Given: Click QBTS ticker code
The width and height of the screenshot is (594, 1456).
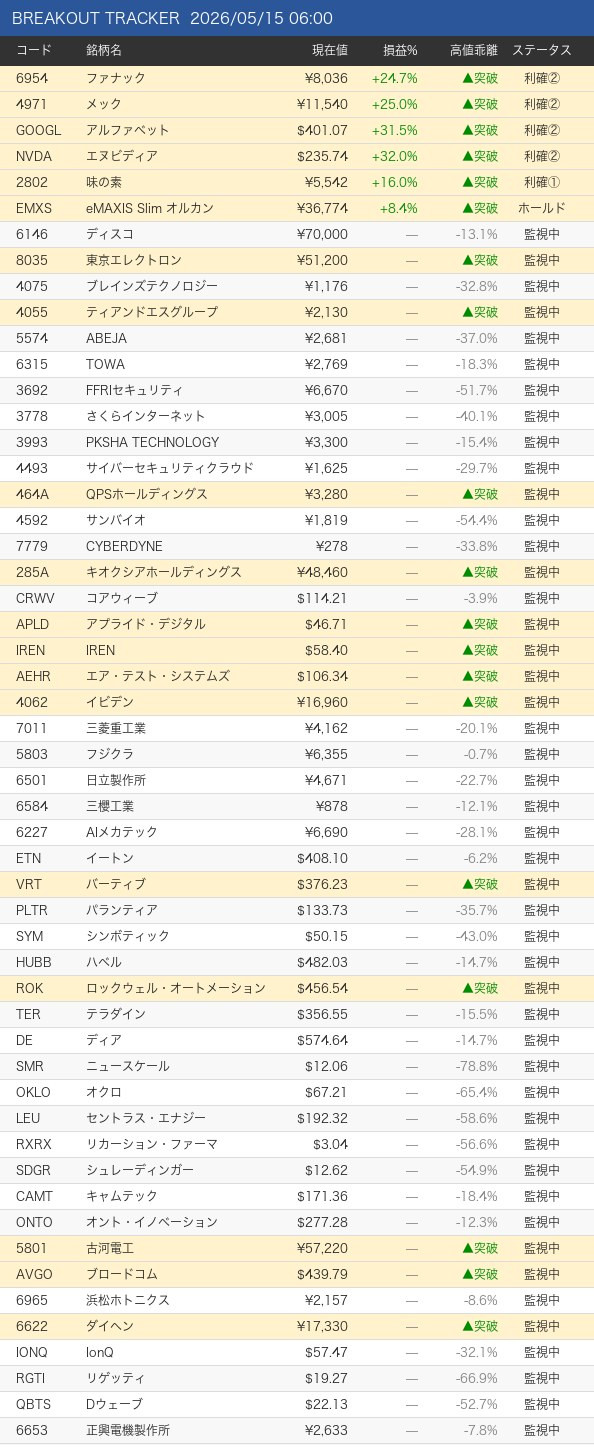Looking at the screenshot, I should [x=33, y=1404].
